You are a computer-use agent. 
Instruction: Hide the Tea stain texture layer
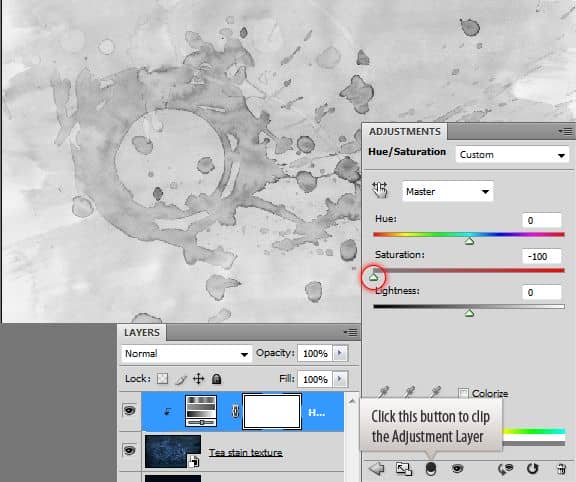[x=129, y=450]
